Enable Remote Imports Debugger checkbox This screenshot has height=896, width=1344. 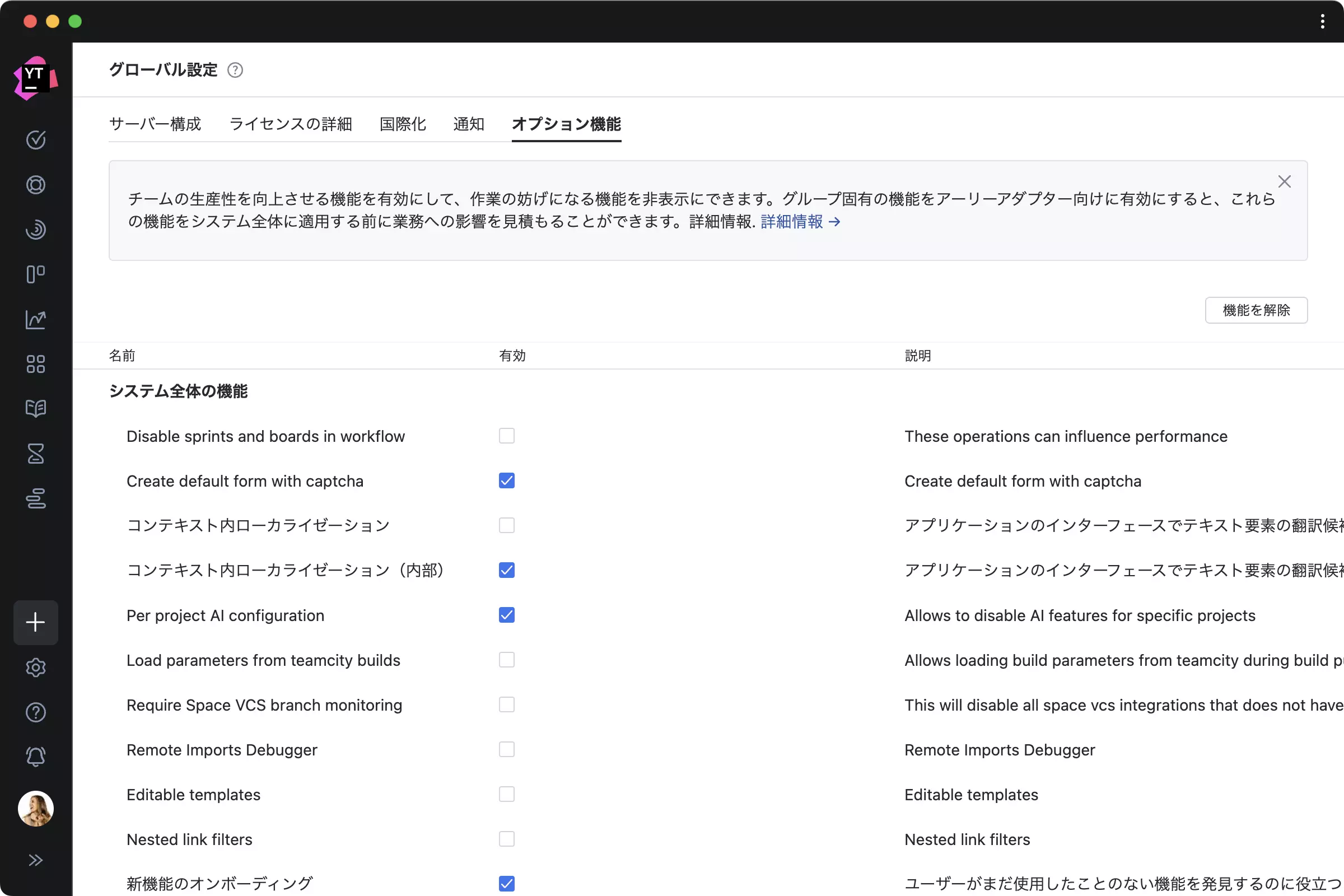pos(506,749)
